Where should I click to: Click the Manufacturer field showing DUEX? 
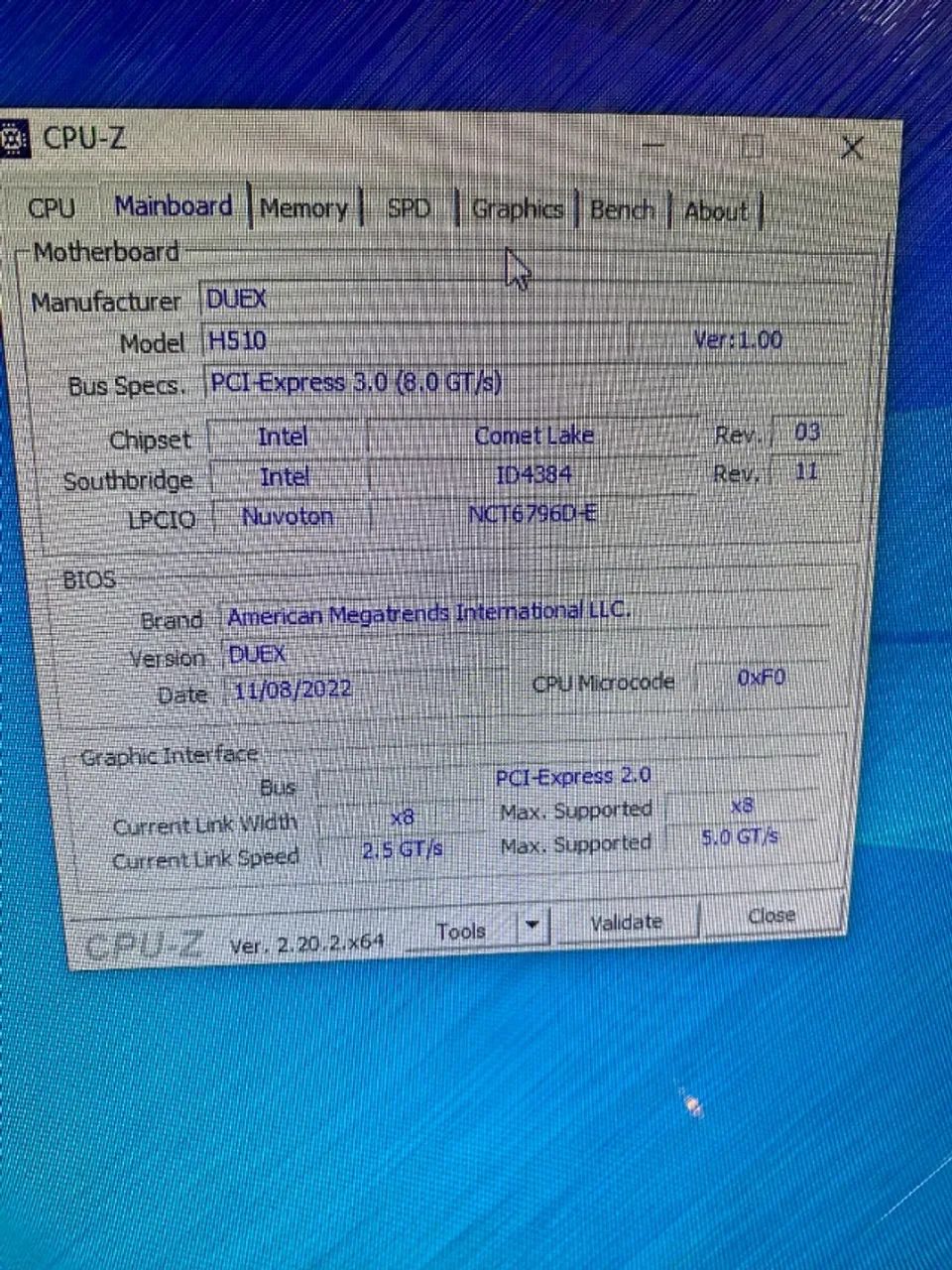pos(526,298)
